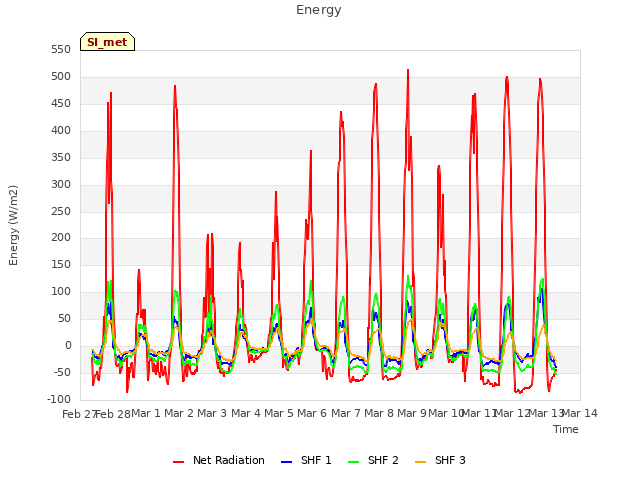
Task: Click the SHF 2 legend label
Action: tap(383, 460)
